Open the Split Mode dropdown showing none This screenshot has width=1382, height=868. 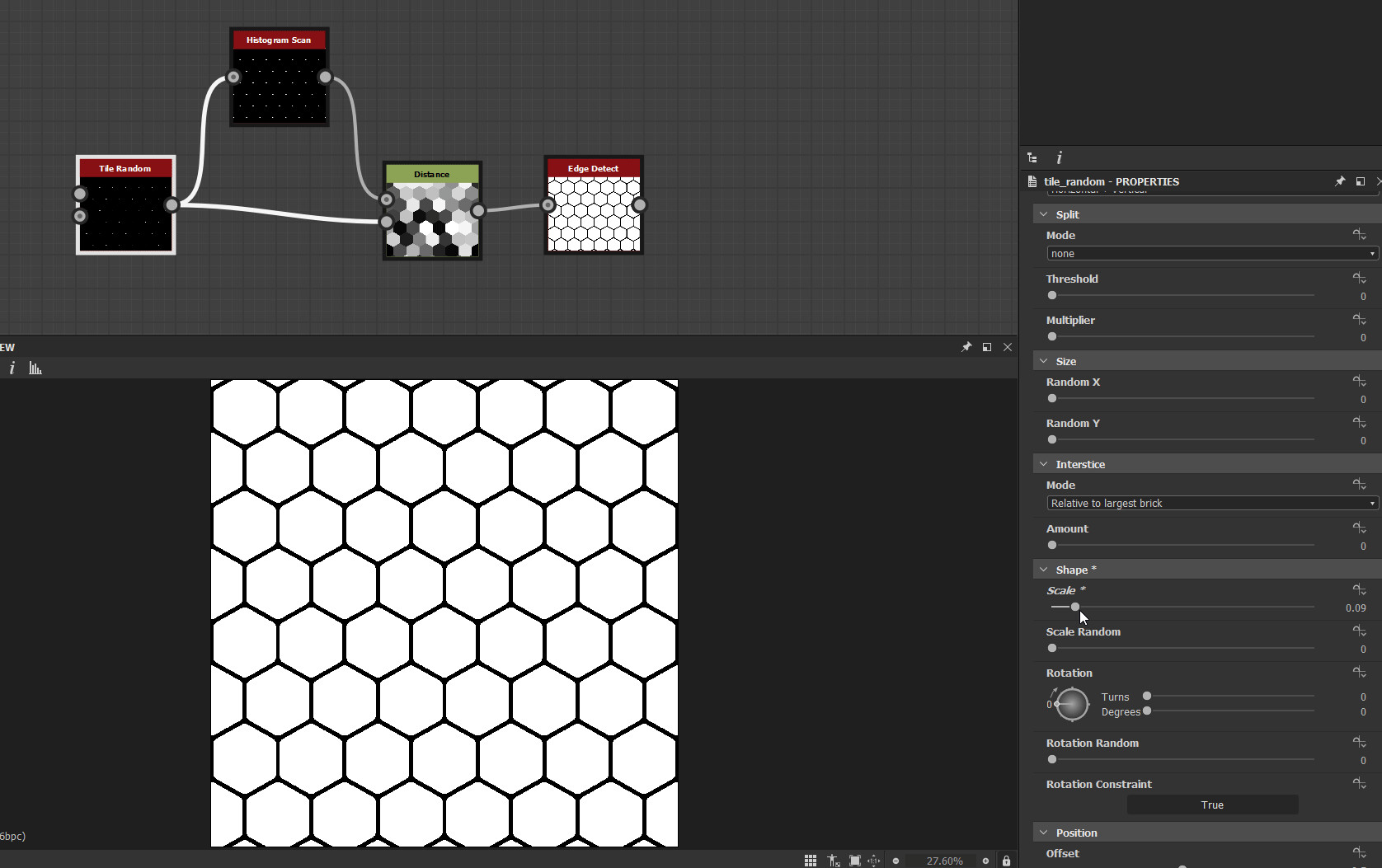click(x=1210, y=253)
